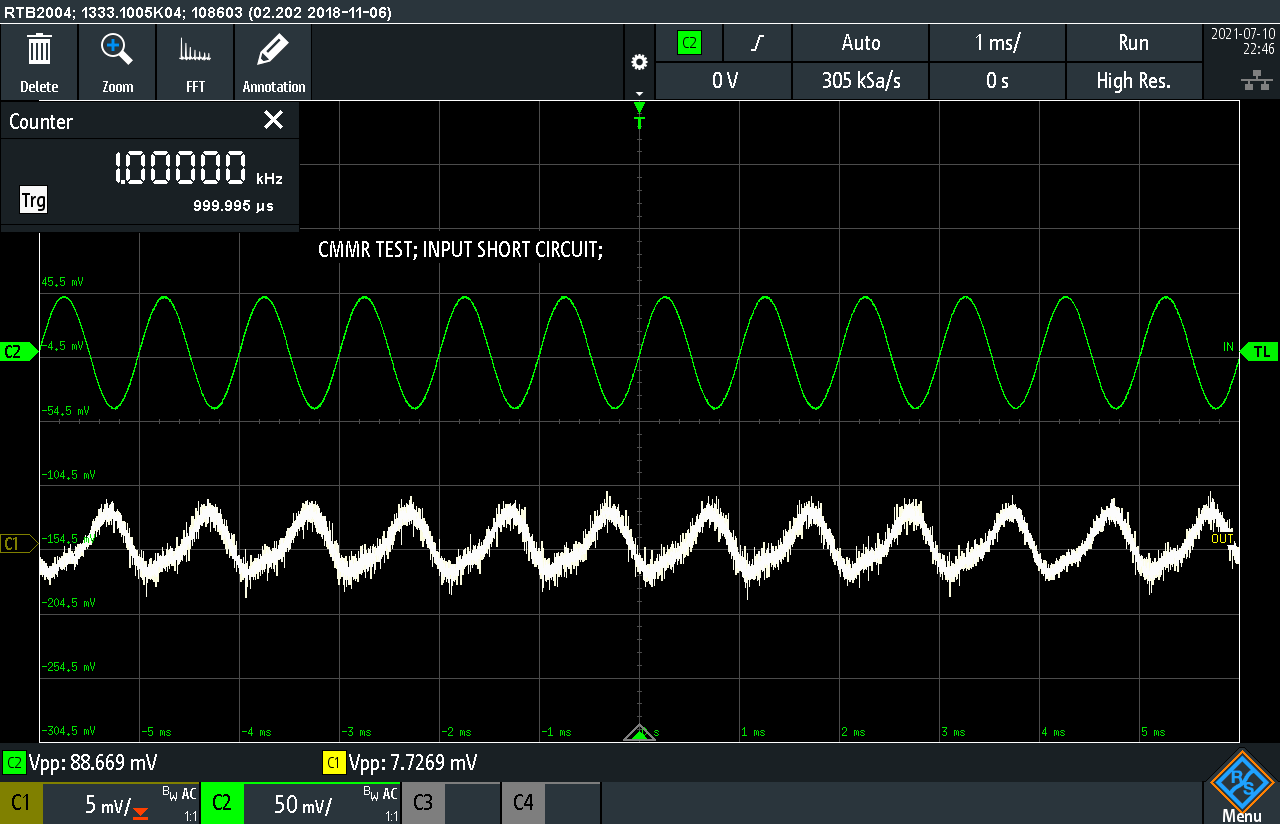Screen dimensions: 1280x824
Task: Open the High Res. acquisition mode setting
Action: point(1133,81)
